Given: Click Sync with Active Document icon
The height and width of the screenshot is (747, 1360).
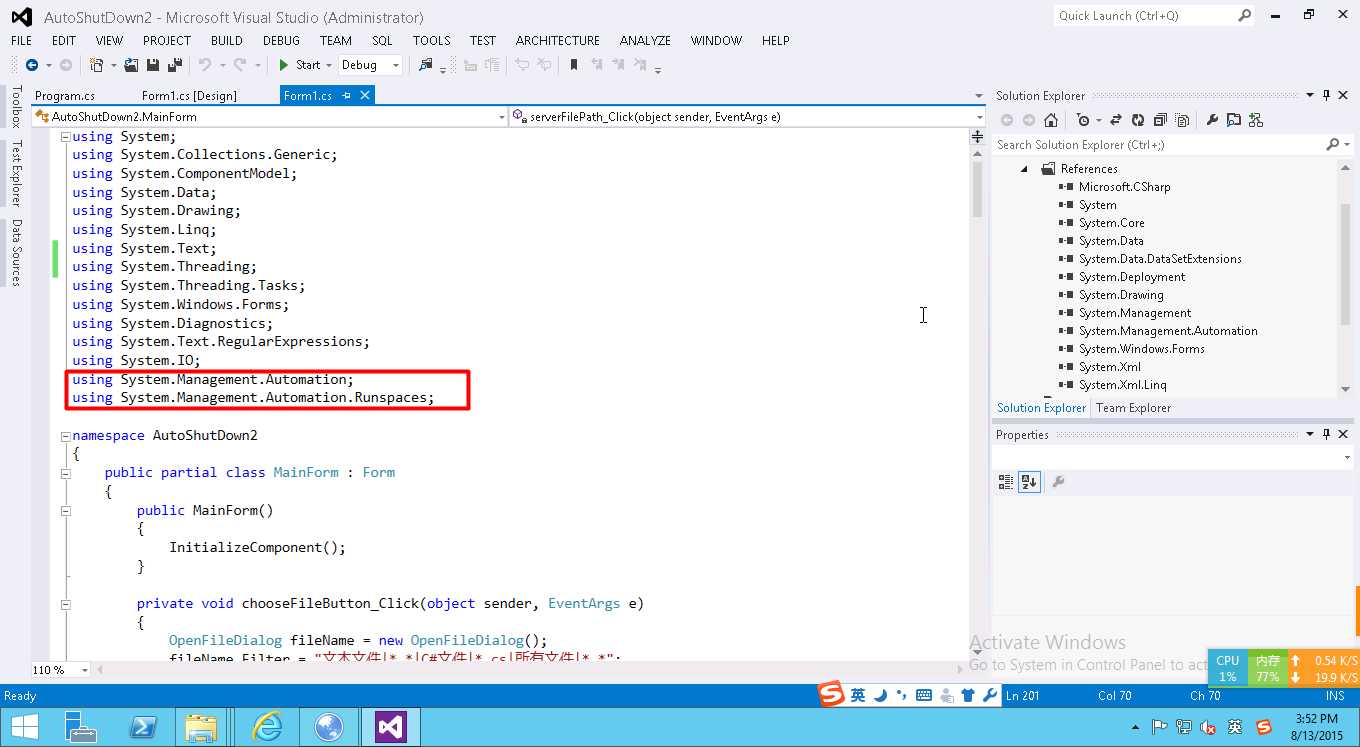Looking at the screenshot, I should 1116,120.
